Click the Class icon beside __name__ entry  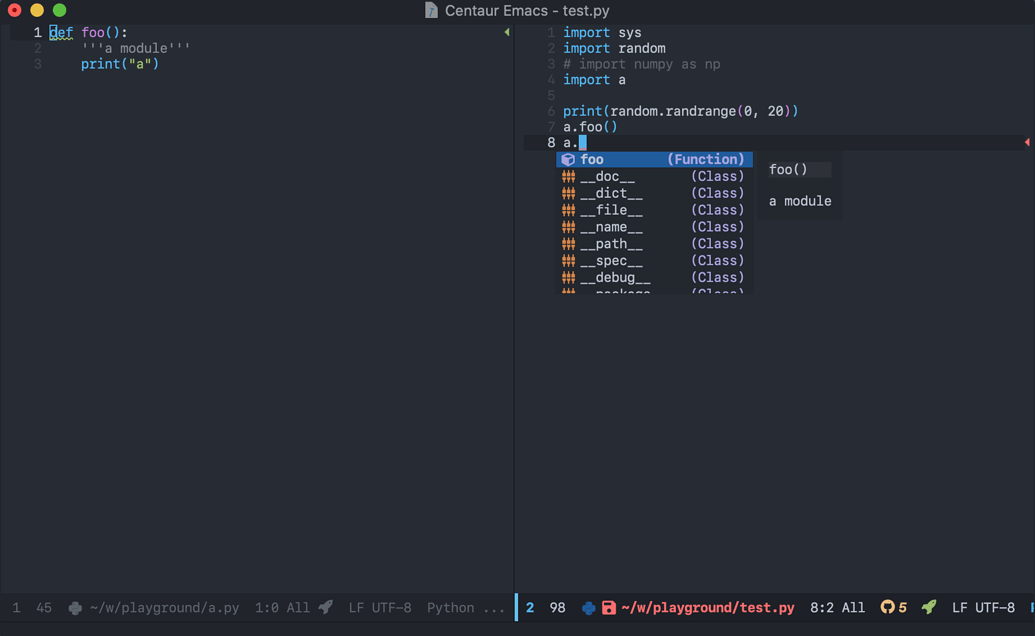tap(567, 227)
